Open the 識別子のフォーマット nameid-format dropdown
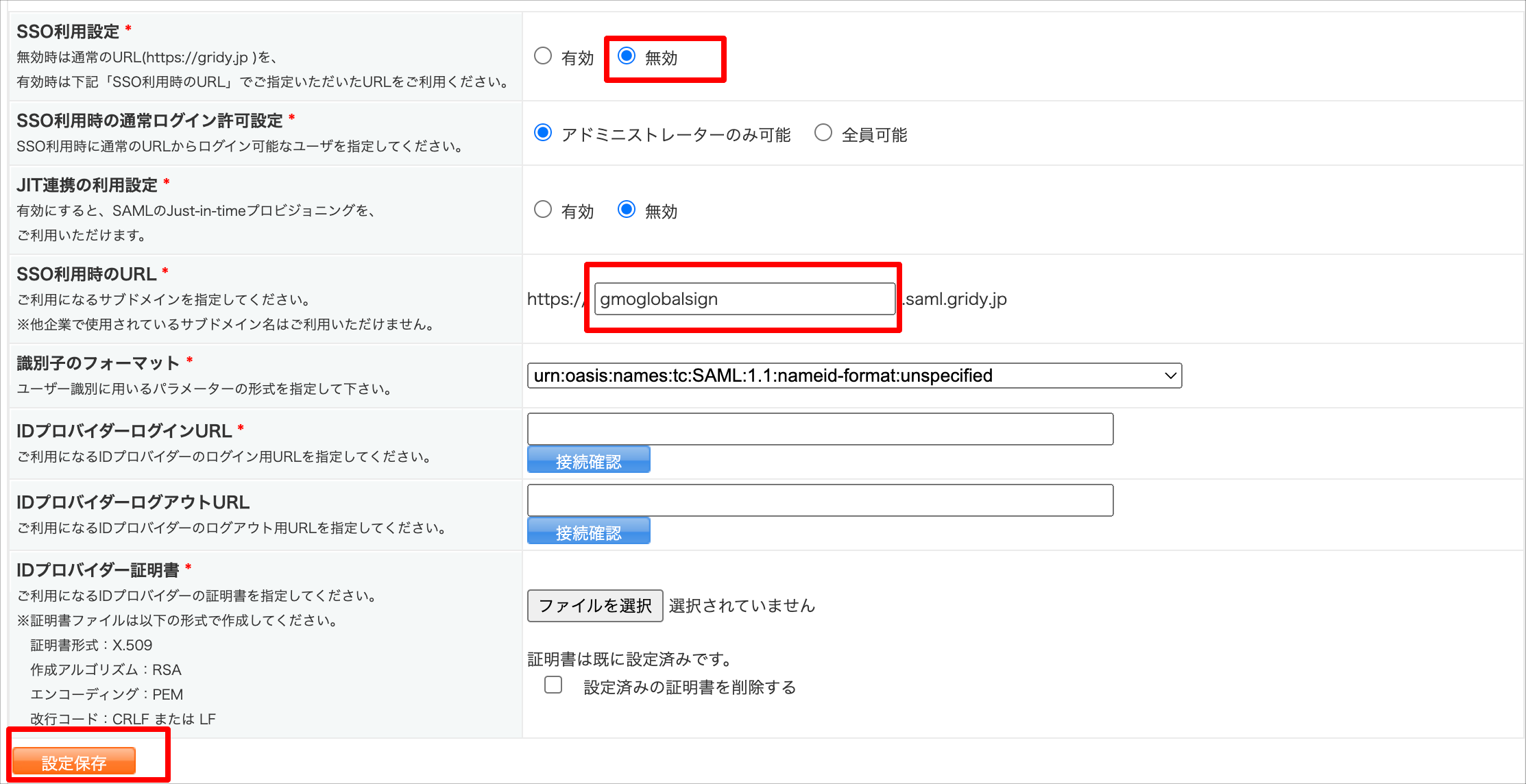The height and width of the screenshot is (784, 1526). point(854,376)
